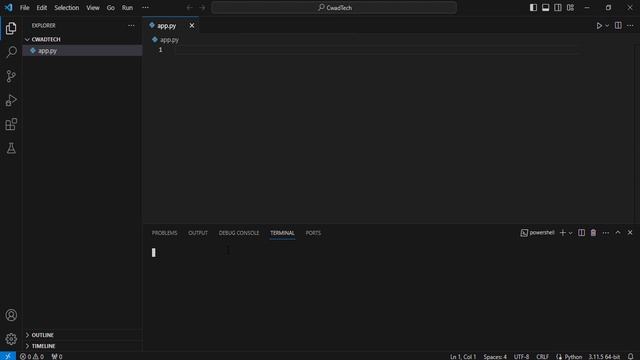Close the app.py editor tab
640x360 pixels.
tap(192, 25)
